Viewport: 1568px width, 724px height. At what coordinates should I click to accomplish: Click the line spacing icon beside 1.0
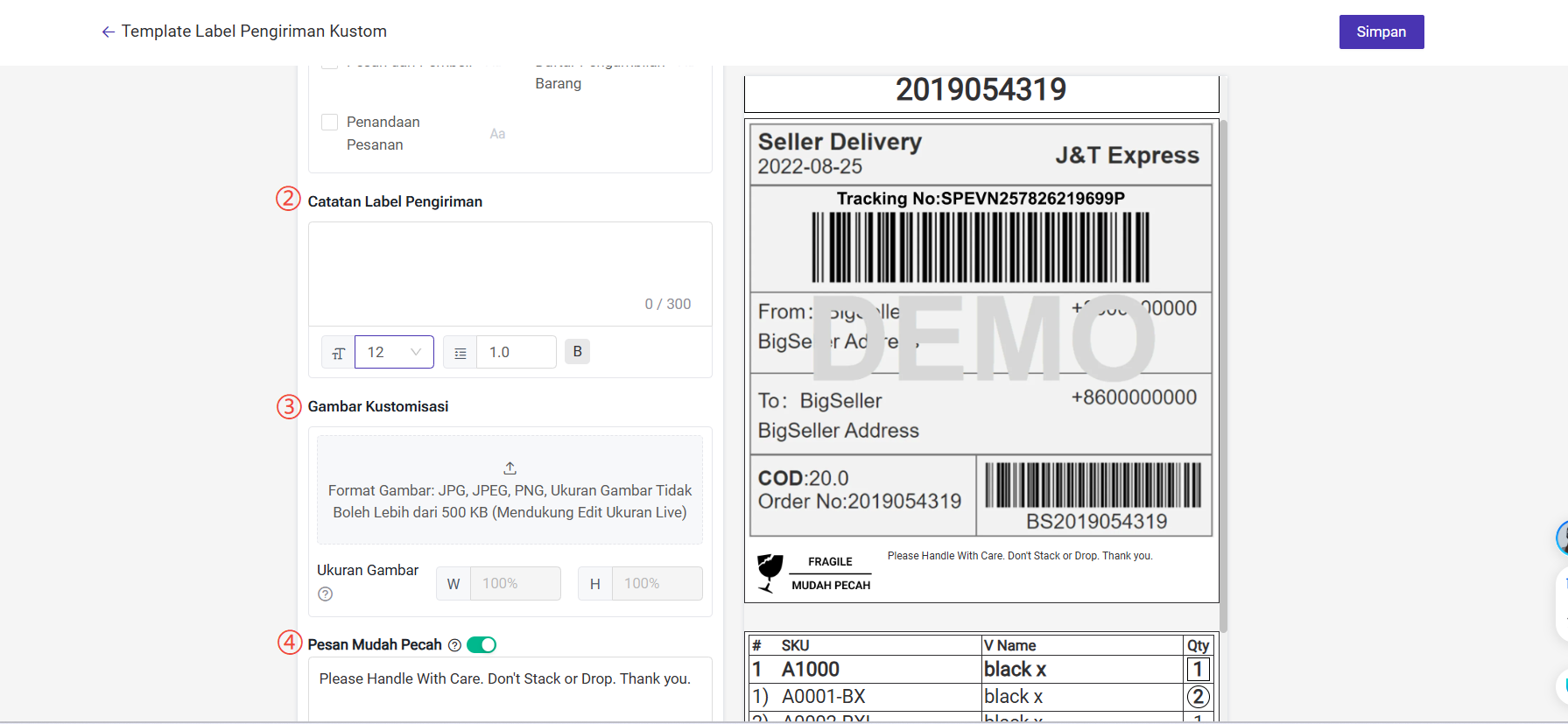[x=460, y=353]
